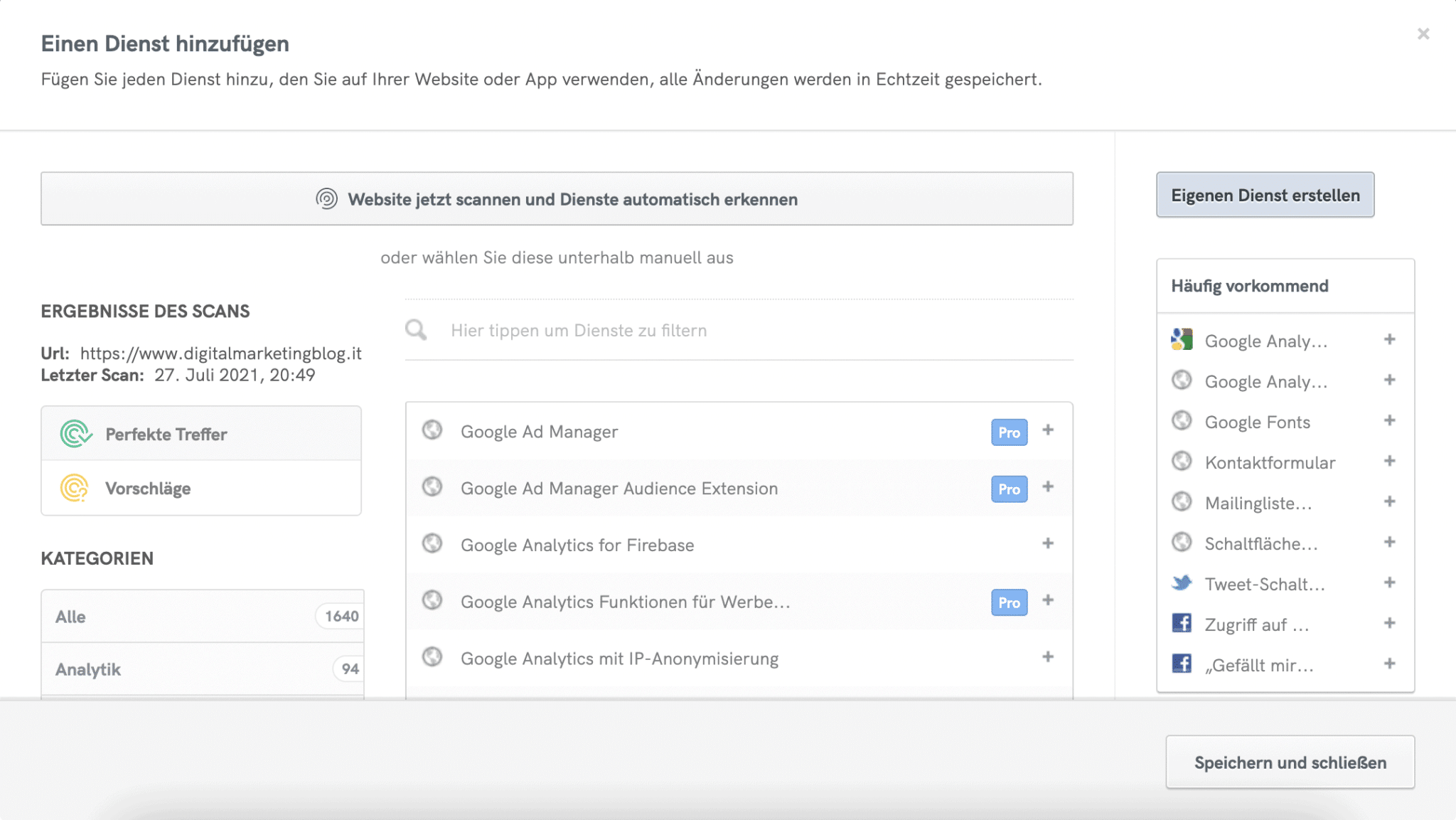Add Tweet-Schalt… via its plus icon
The width and height of the screenshot is (1456, 820).
pos(1390,583)
